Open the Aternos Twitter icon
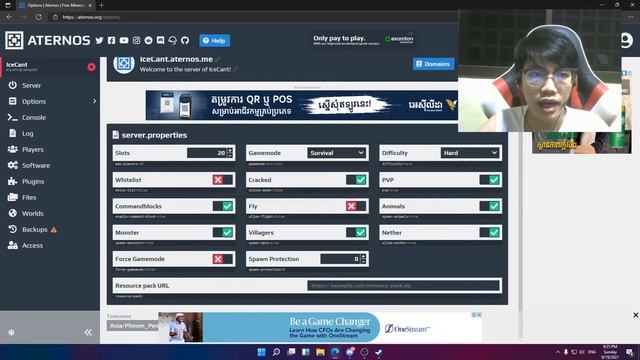 point(99,40)
